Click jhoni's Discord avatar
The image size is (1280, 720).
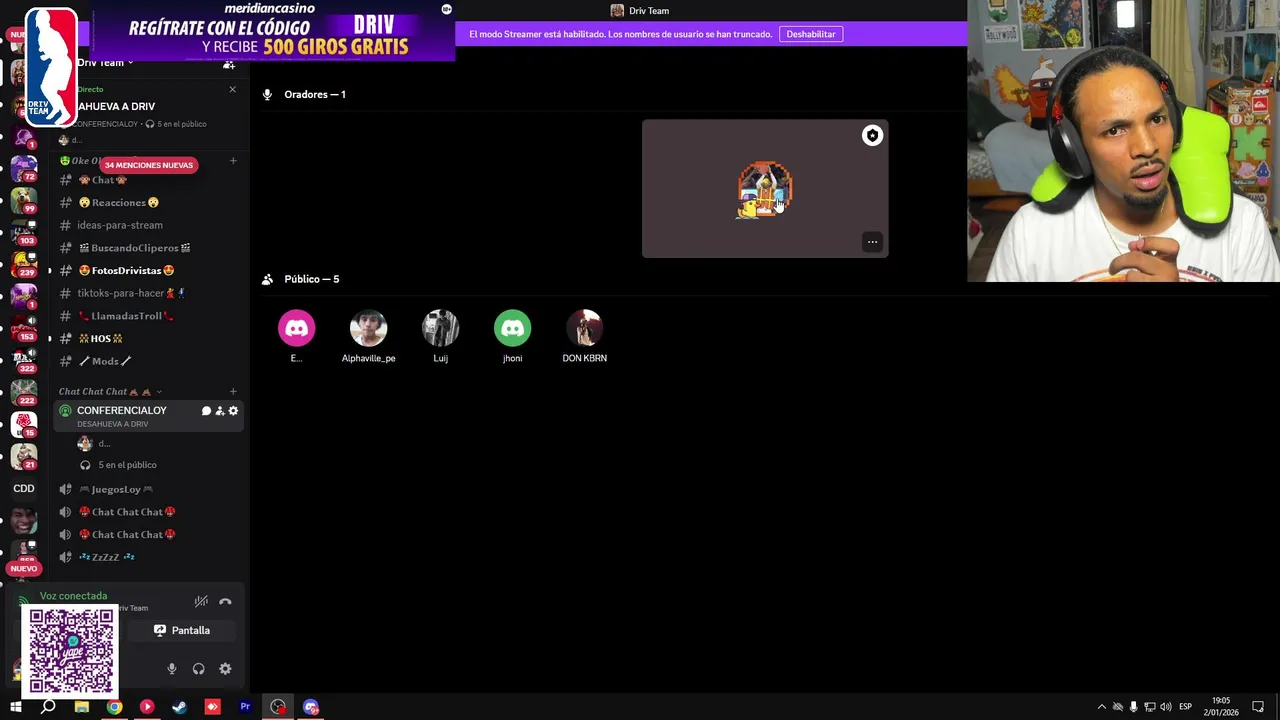coord(512,328)
